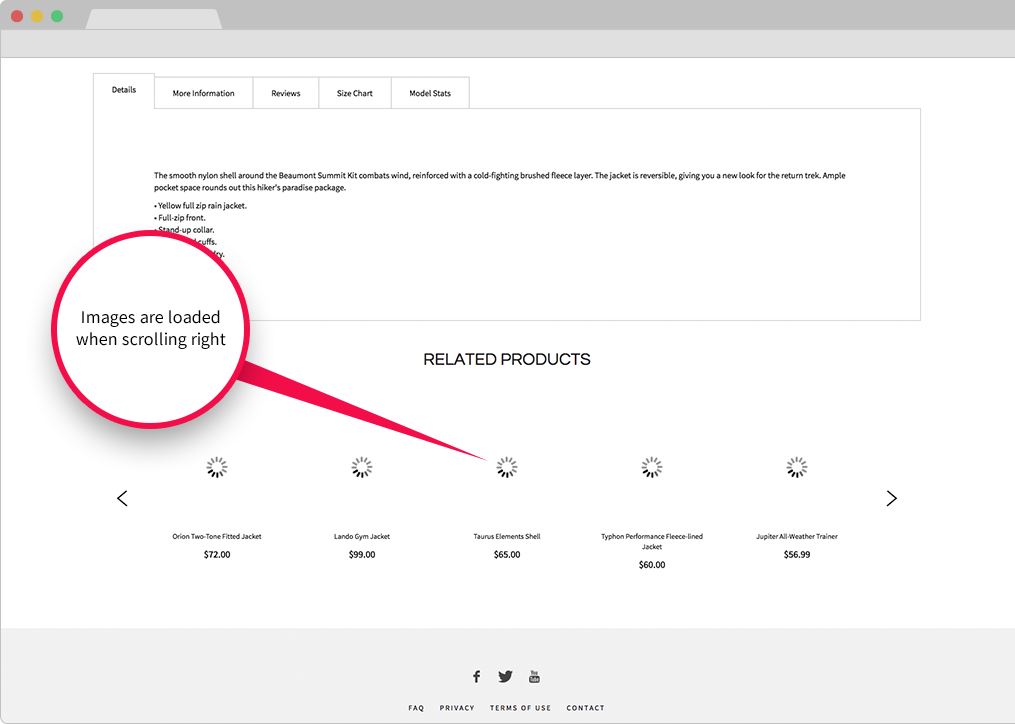The width and height of the screenshot is (1015, 724).
Task: Open the Size Chart tab
Action: click(354, 93)
